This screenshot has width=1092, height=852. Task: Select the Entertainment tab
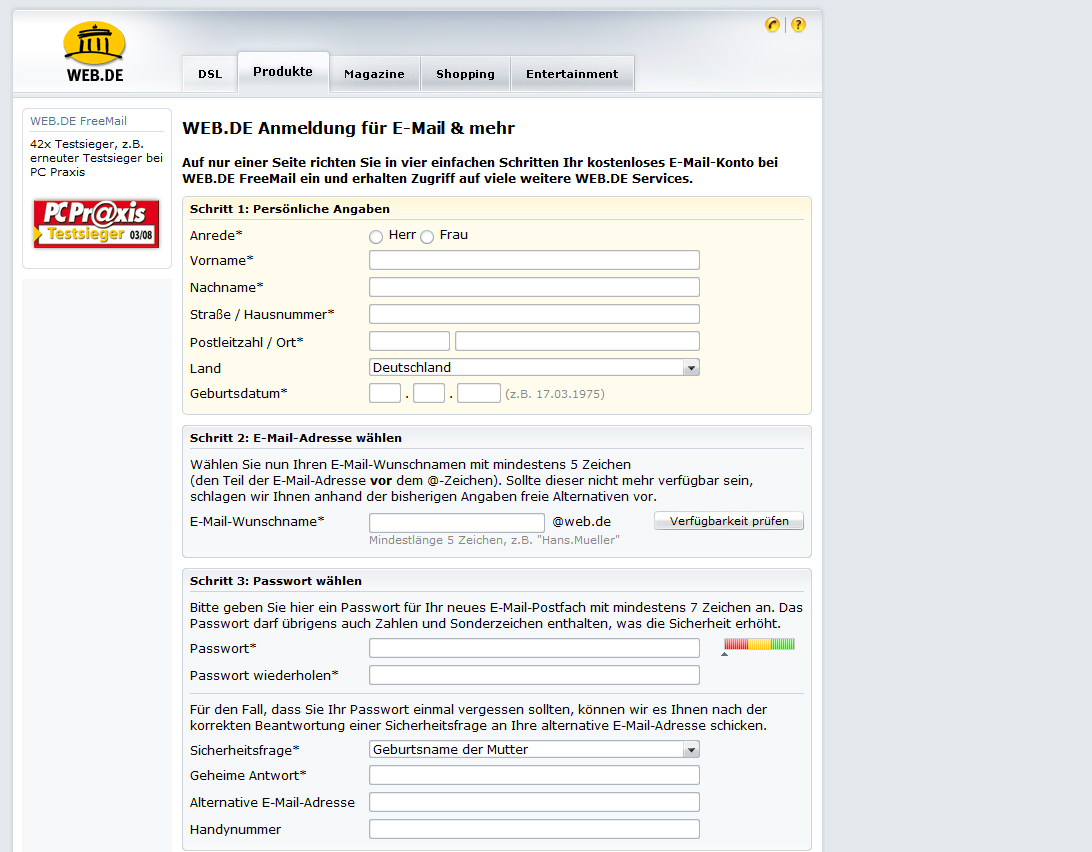pyautogui.click(x=572, y=74)
